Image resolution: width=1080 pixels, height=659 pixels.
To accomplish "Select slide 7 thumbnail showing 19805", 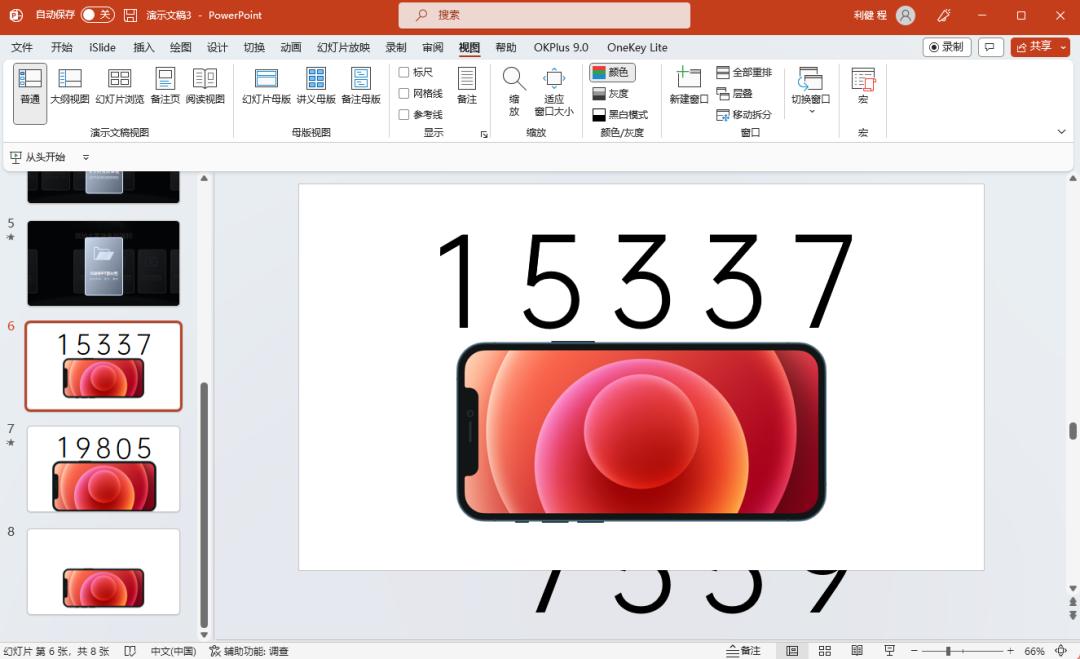I will (x=104, y=469).
